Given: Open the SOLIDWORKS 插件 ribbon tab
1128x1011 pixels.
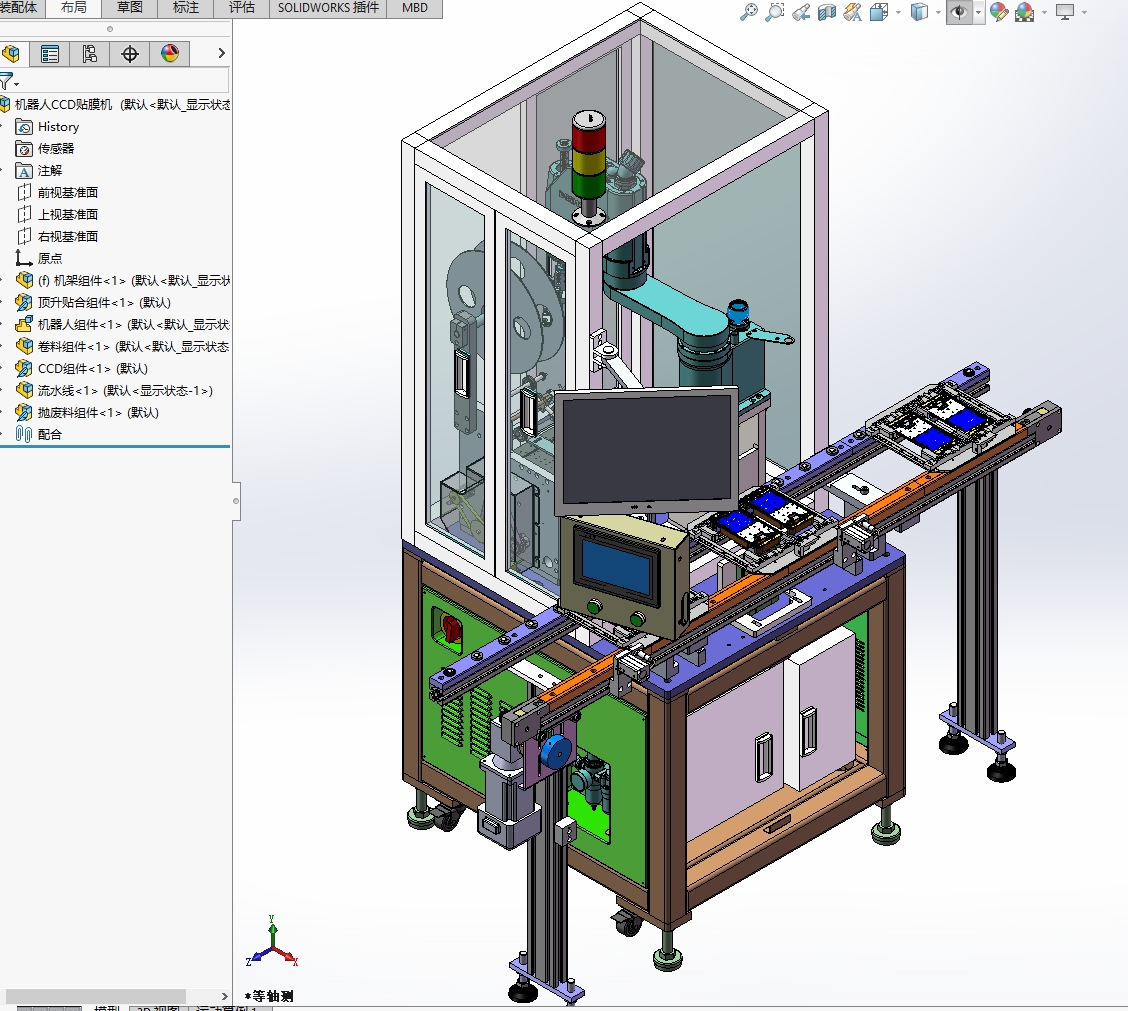Looking at the screenshot, I should [328, 8].
